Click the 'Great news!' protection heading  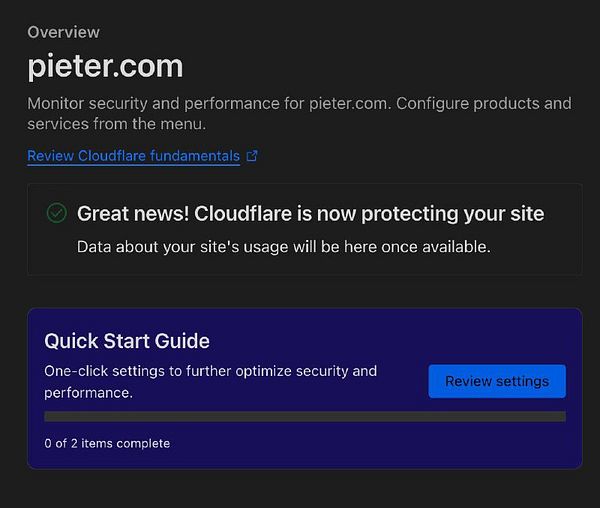tap(310, 213)
